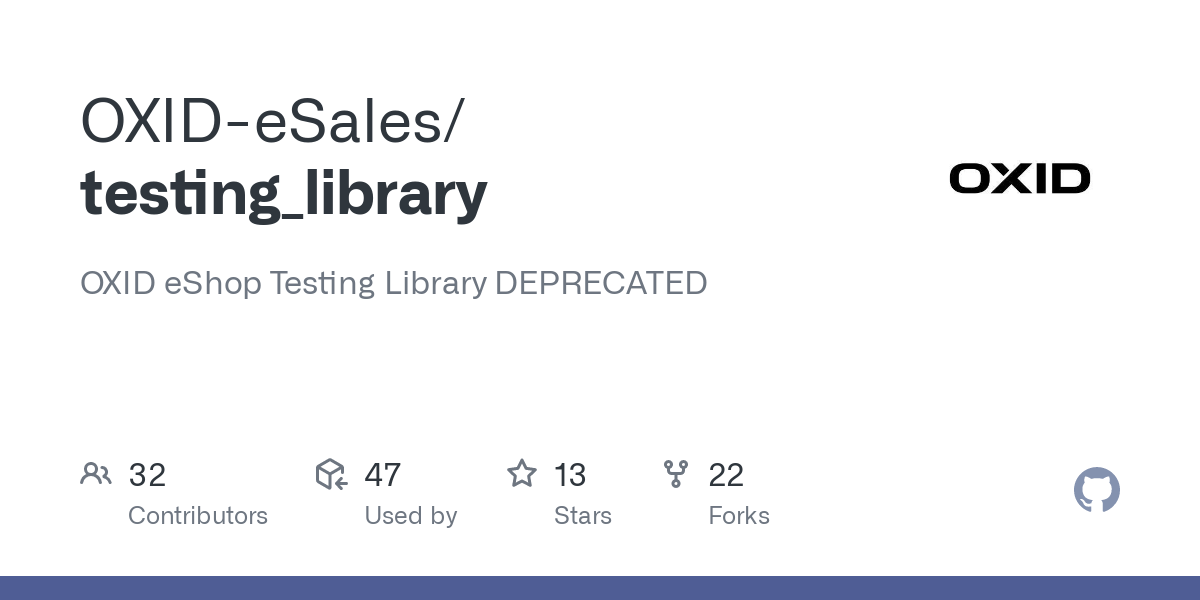Click the 32 contributors count

click(x=147, y=475)
